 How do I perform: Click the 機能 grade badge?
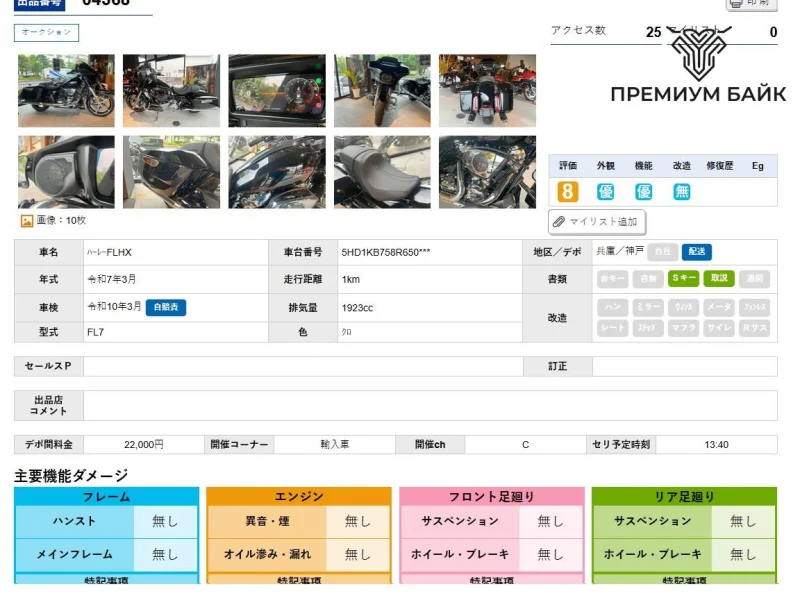coord(643,191)
